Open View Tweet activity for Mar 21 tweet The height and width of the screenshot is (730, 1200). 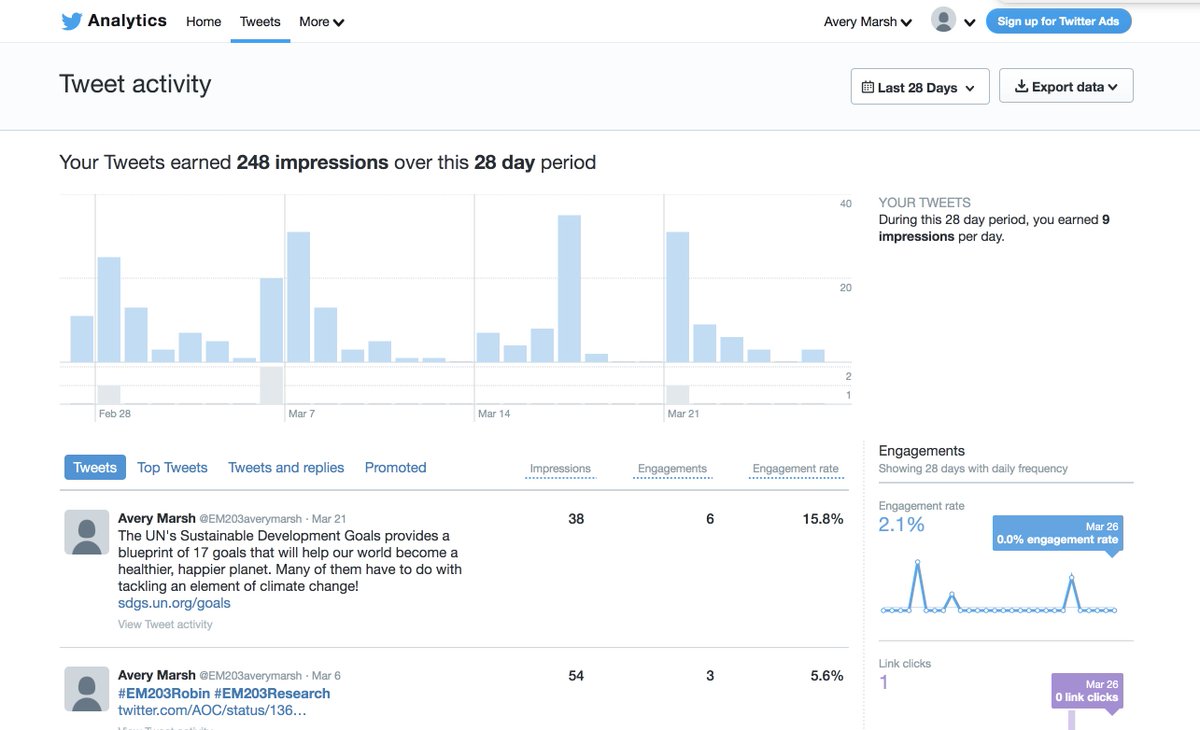(165, 624)
